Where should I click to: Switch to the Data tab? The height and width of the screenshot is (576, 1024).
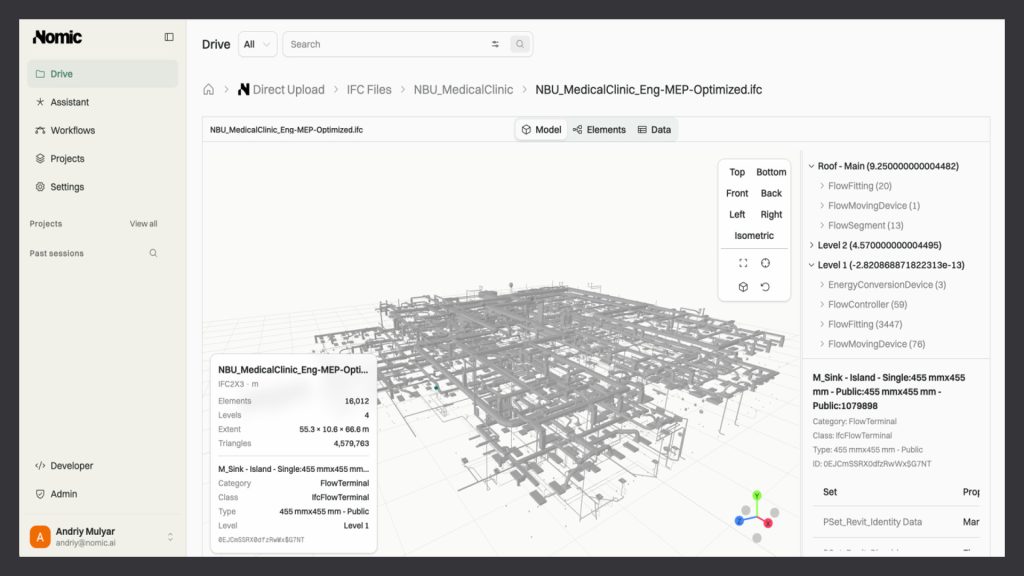pyautogui.click(x=654, y=130)
